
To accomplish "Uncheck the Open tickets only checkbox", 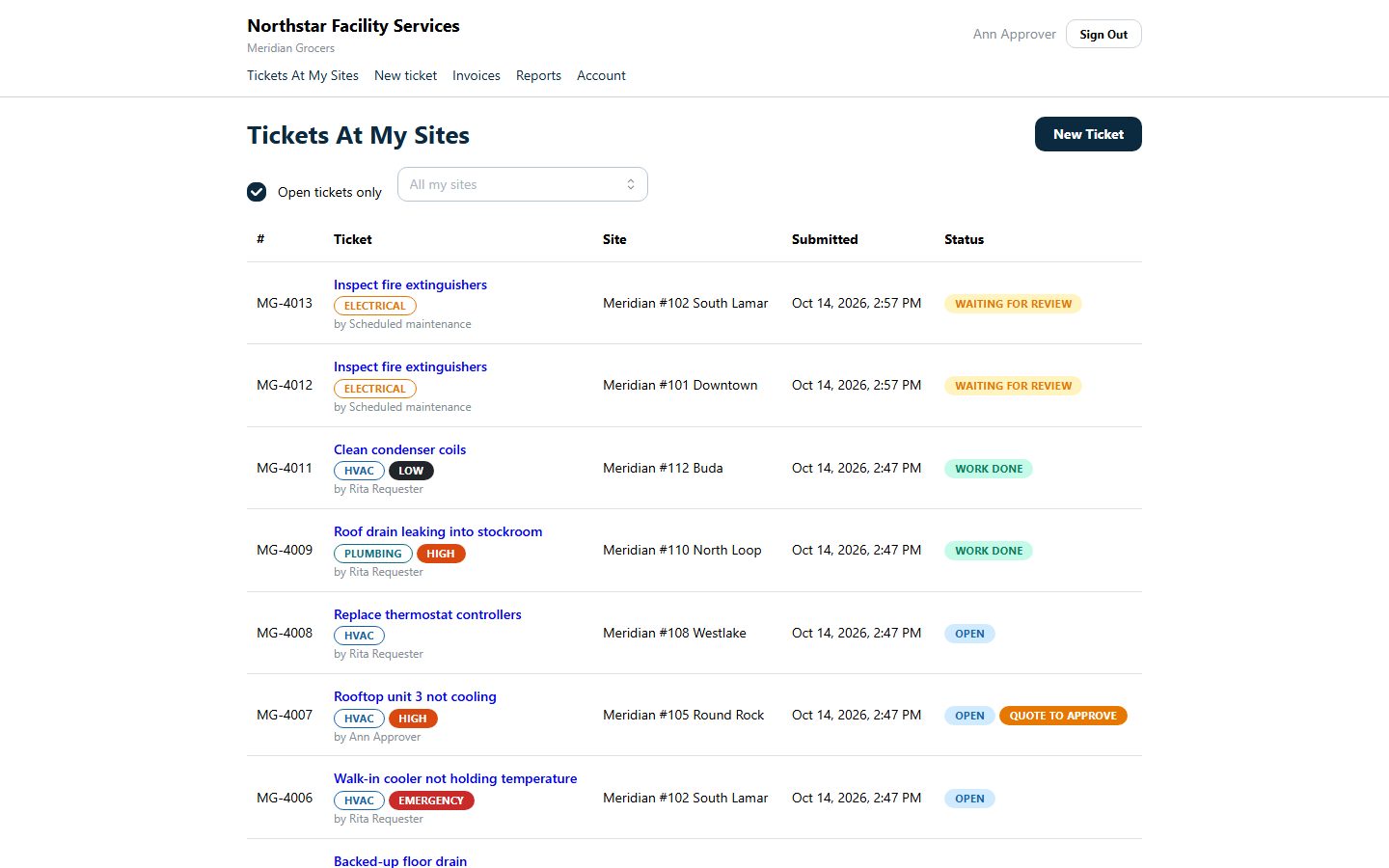I will tap(257, 192).
